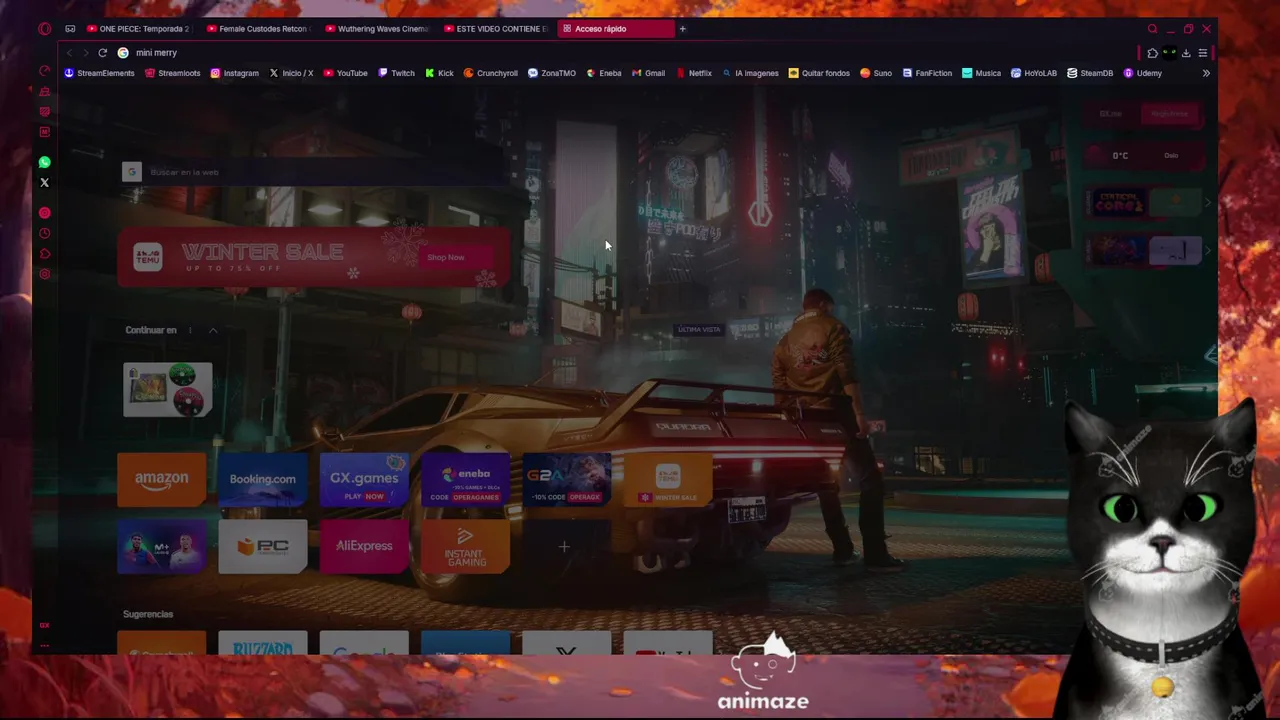Open the Suno bookmark
Image resolution: width=1280 pixels, height=720 pixels.
click(x=876, y=73)
